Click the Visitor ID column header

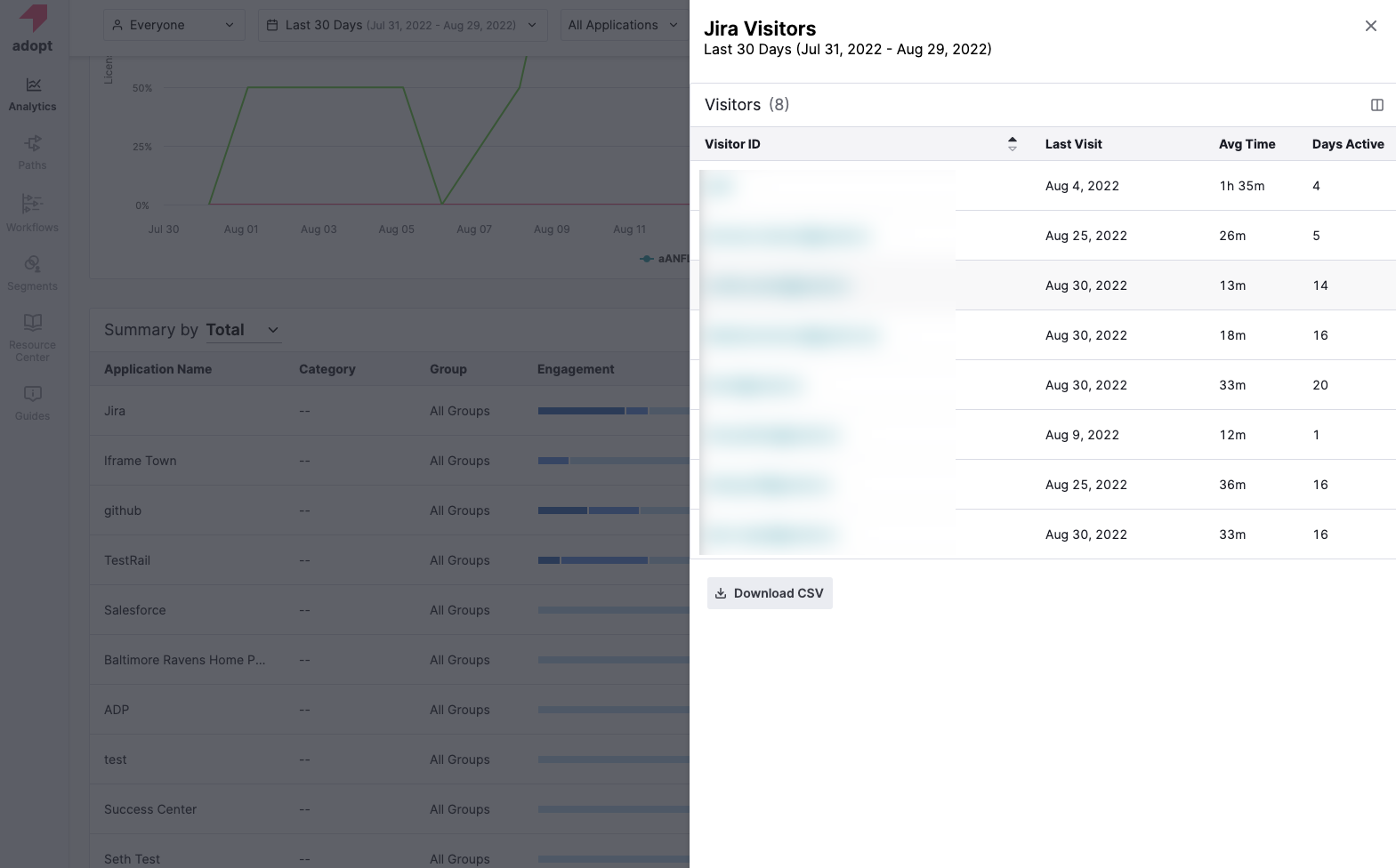tap(732, 144)
